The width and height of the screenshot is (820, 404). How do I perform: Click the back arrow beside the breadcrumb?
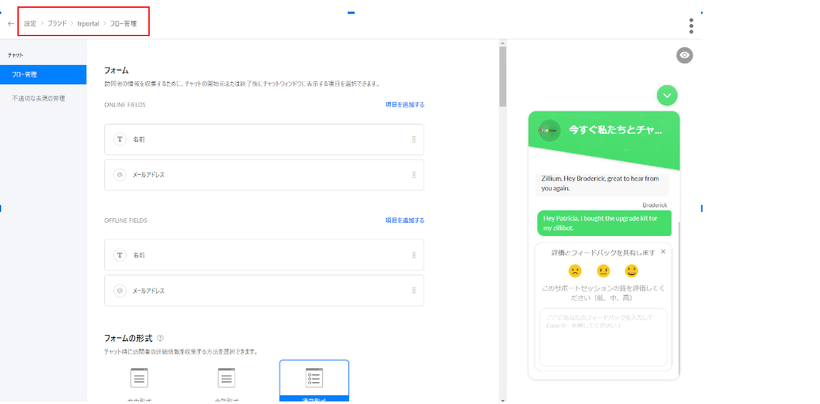(x=11, y=23)
